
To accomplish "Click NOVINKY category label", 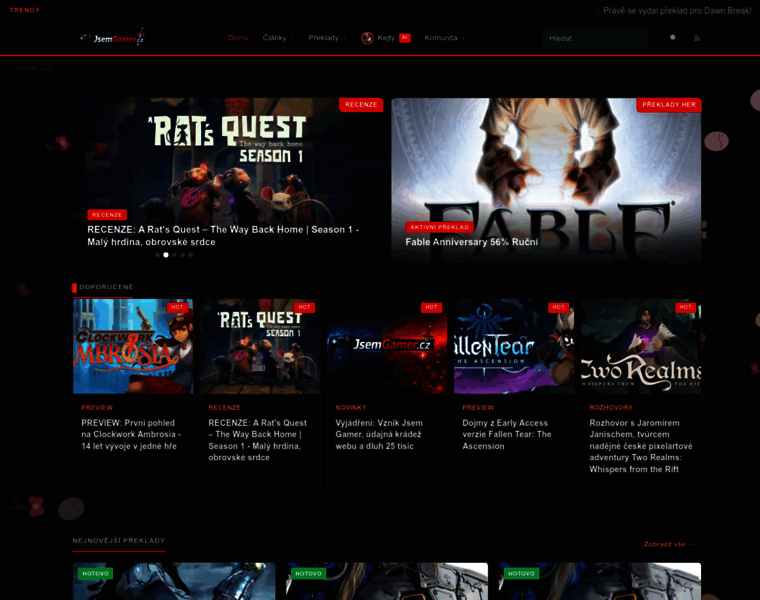I will [351, 408].
